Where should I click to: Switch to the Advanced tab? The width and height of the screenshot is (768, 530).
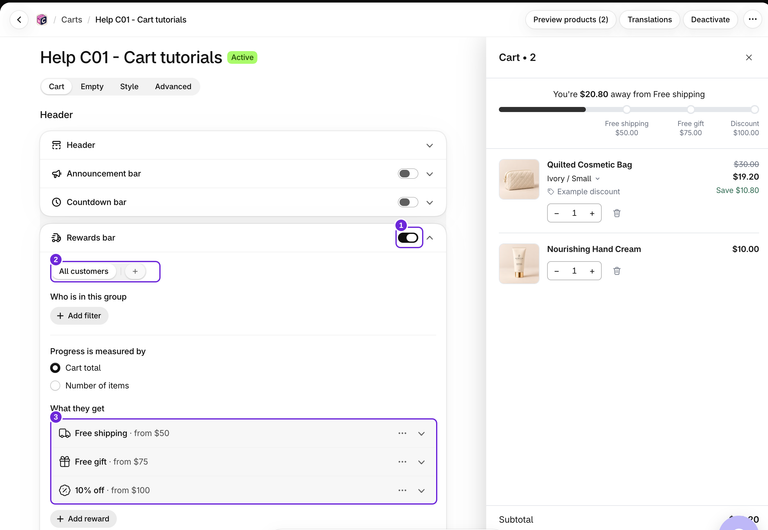(173, 87)
